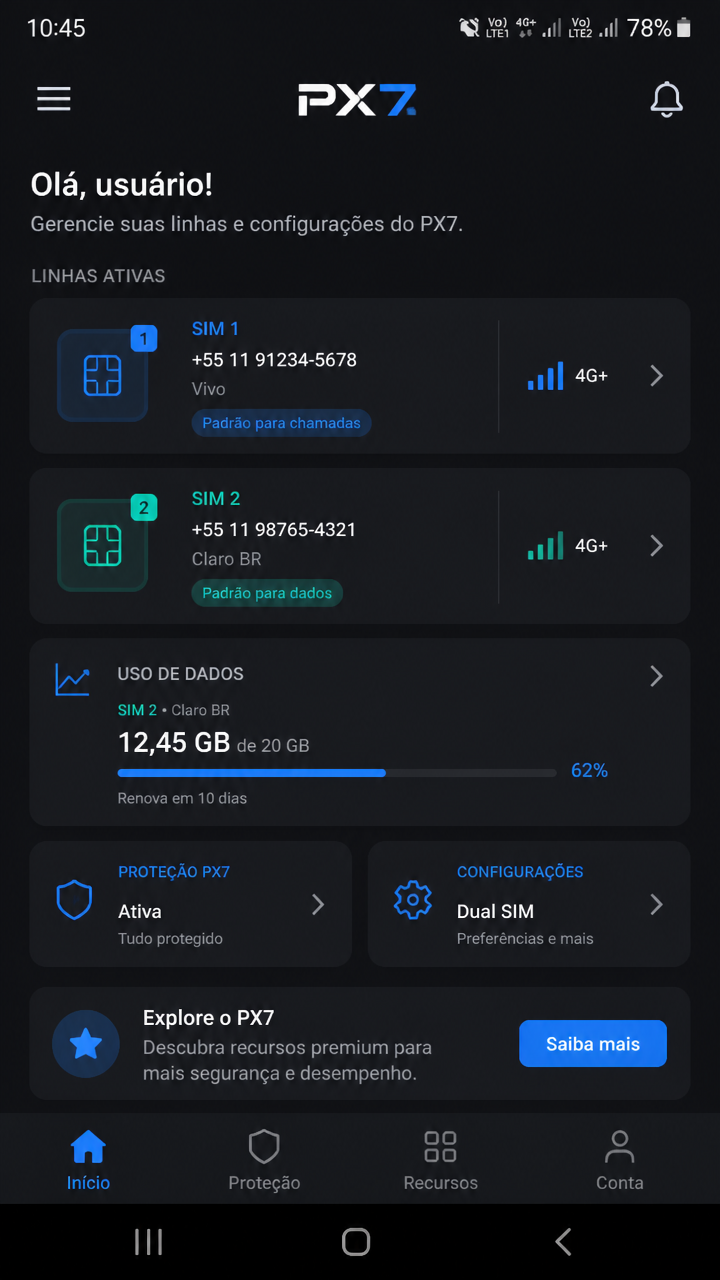
Task: Switch to the Recursos tab
Action: click(440, 1161)
